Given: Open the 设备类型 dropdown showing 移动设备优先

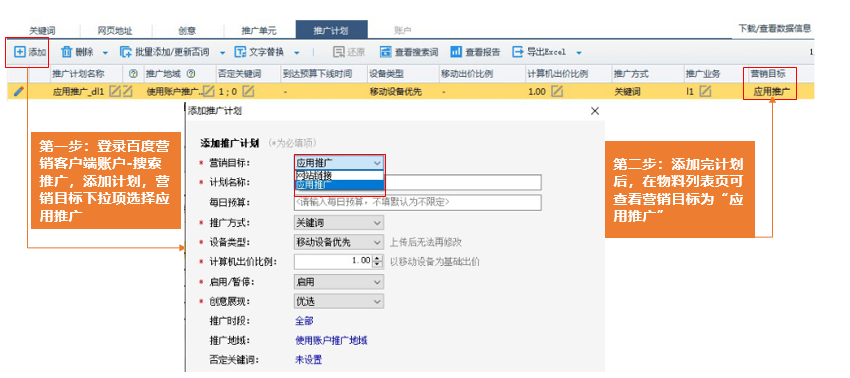Looking at the screenshot, I should [x=339, y=242].
